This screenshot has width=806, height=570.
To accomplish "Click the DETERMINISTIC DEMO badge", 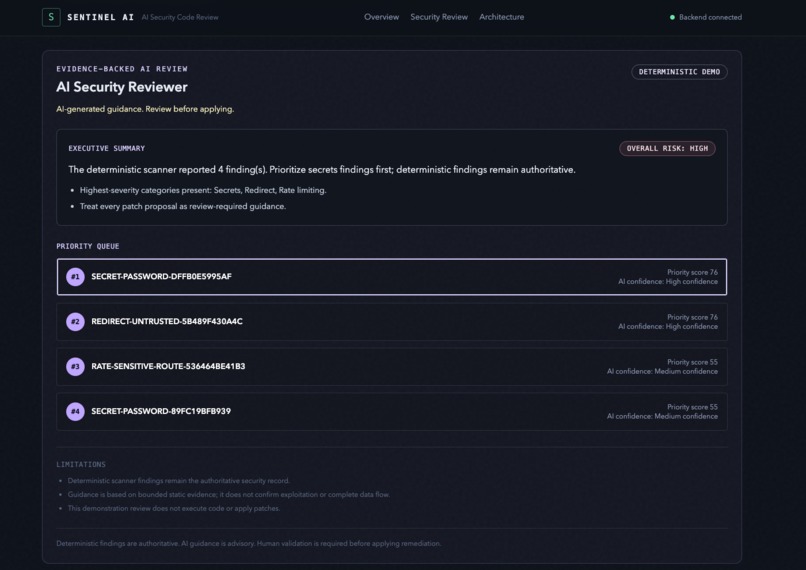I will [x=679, y=72].
